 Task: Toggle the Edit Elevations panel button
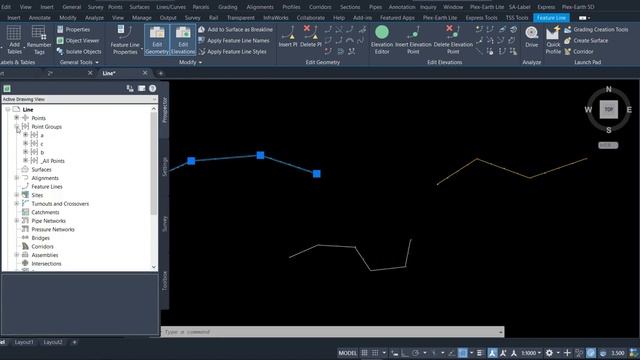click(183, 40)
